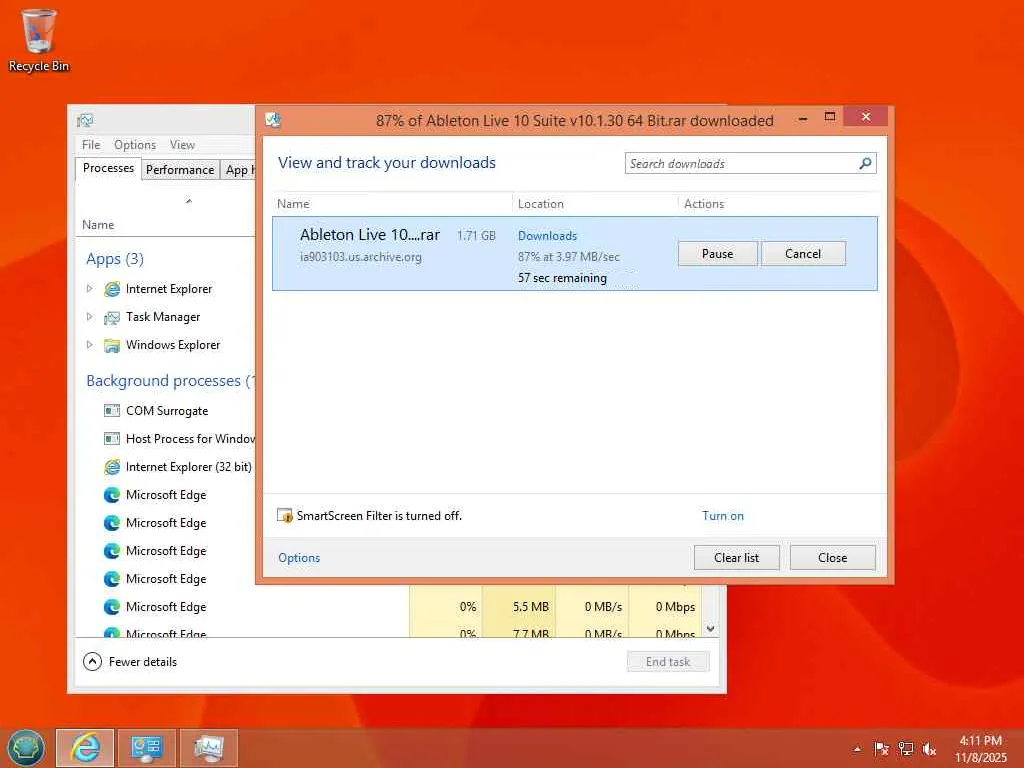Open the Recycle Bin desktop icon

pos(38,39)
